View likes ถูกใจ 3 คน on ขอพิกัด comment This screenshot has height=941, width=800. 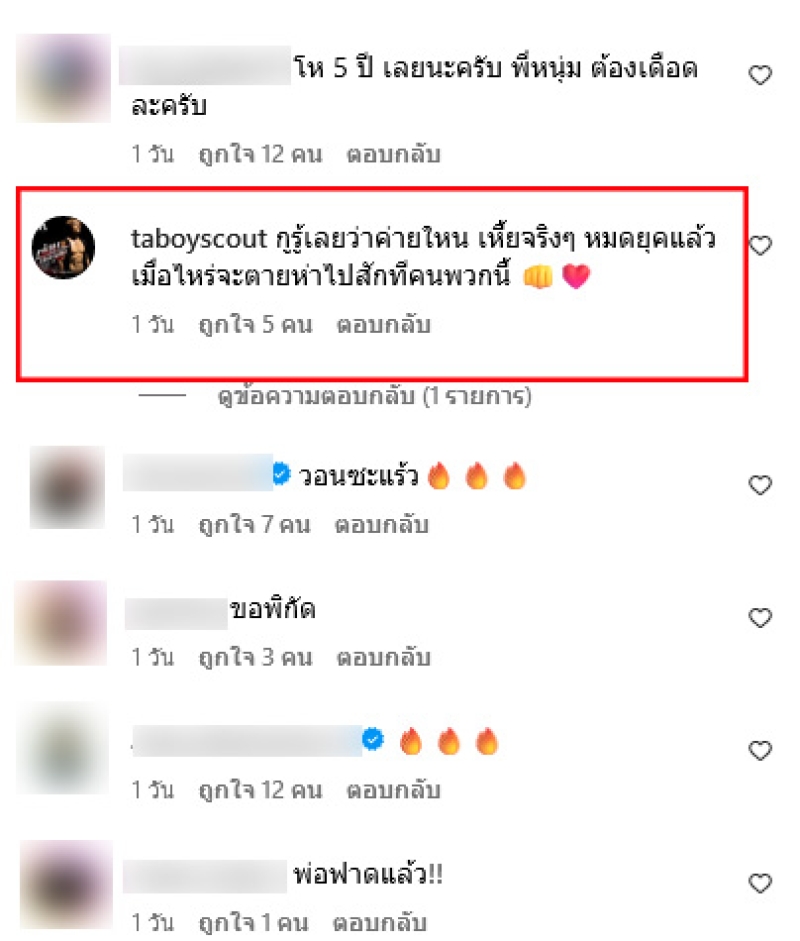tap(256, 658)
